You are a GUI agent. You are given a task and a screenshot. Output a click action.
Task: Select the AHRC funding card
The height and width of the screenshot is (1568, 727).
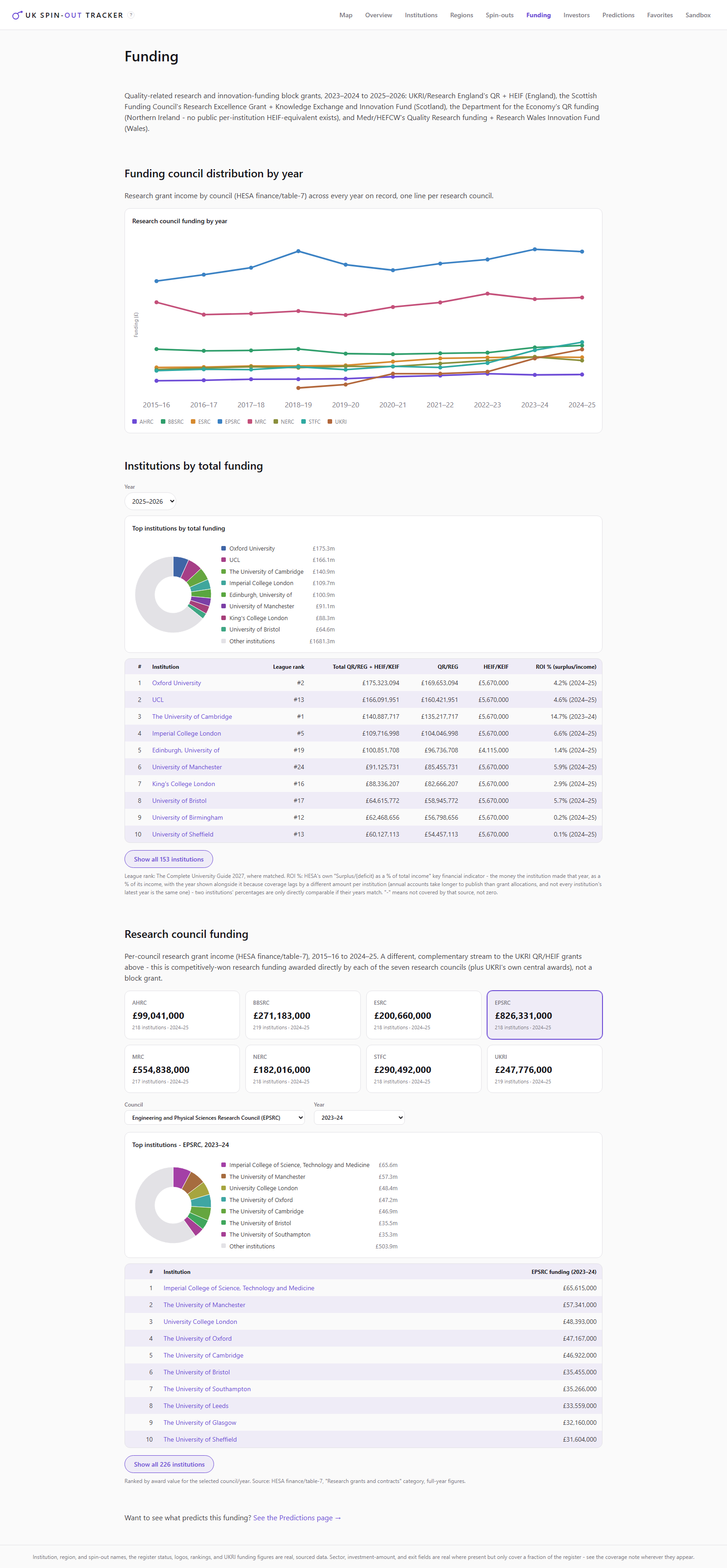182,1015
